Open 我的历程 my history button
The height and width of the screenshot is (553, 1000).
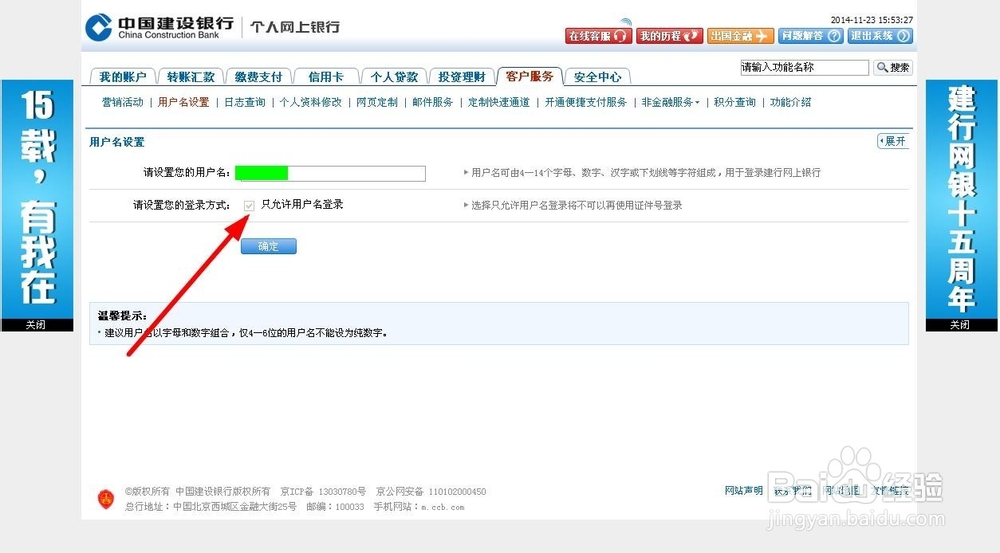670,36
